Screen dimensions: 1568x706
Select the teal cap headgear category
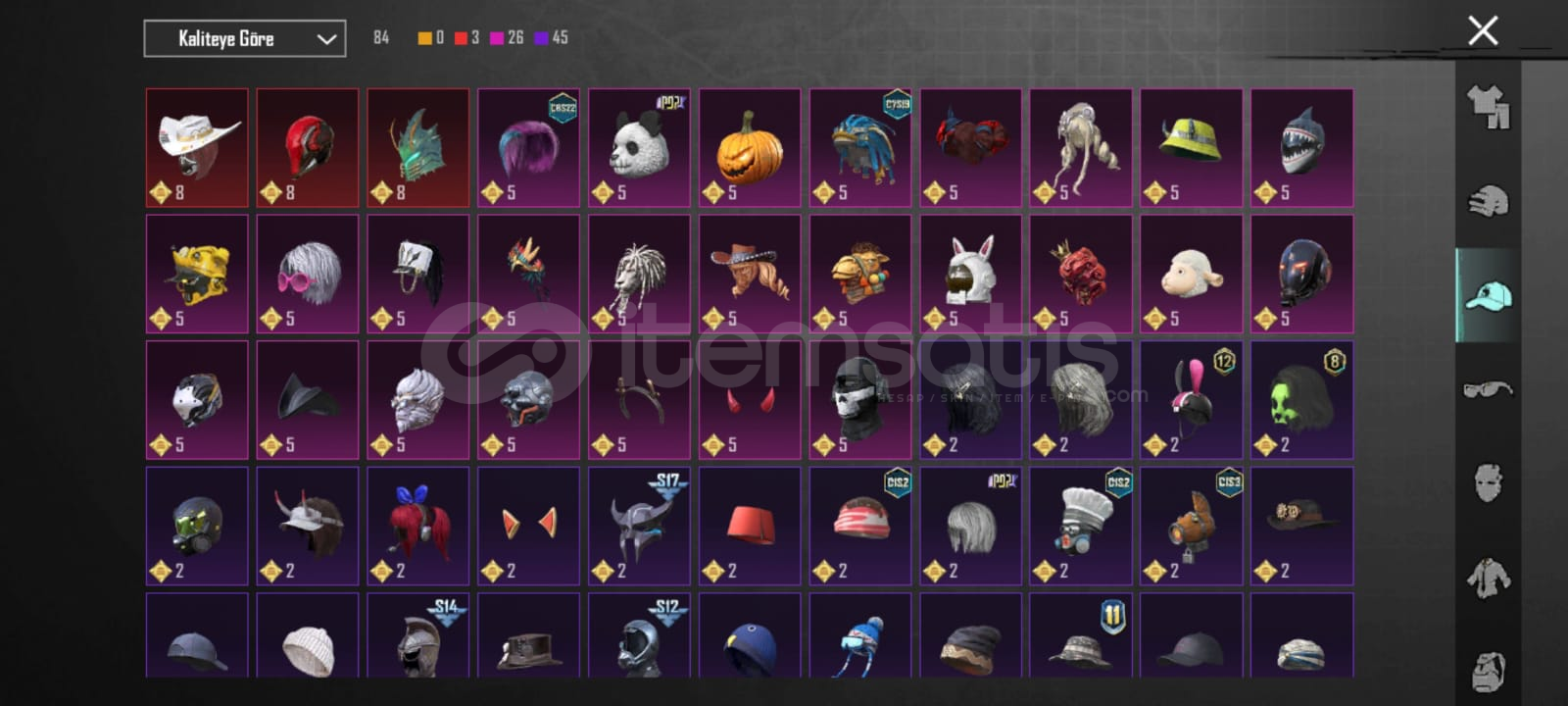pyautogui.click(x=1489, y=295)
